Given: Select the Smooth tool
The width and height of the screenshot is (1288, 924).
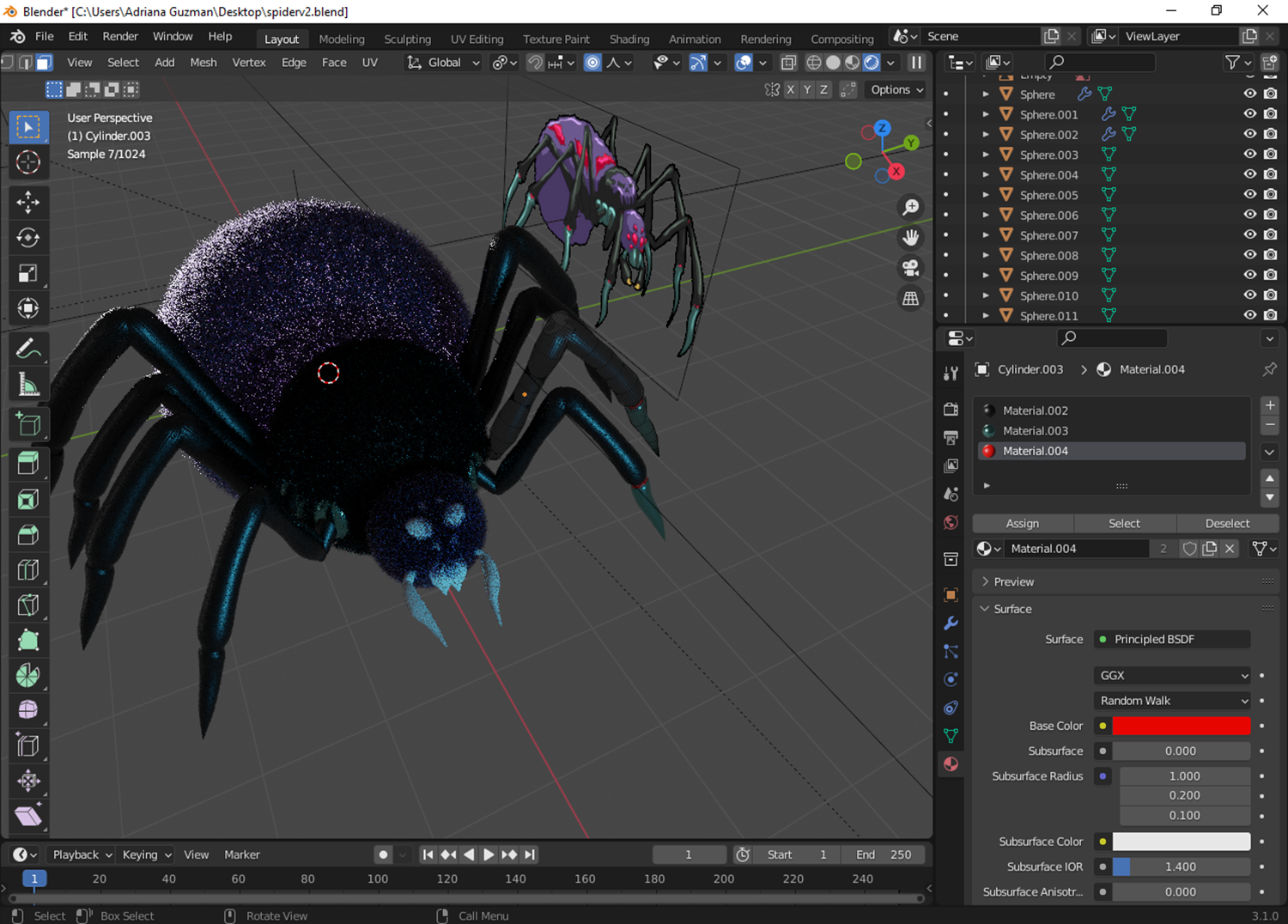Looking at the screenshot, I should (x=27, y=710).
